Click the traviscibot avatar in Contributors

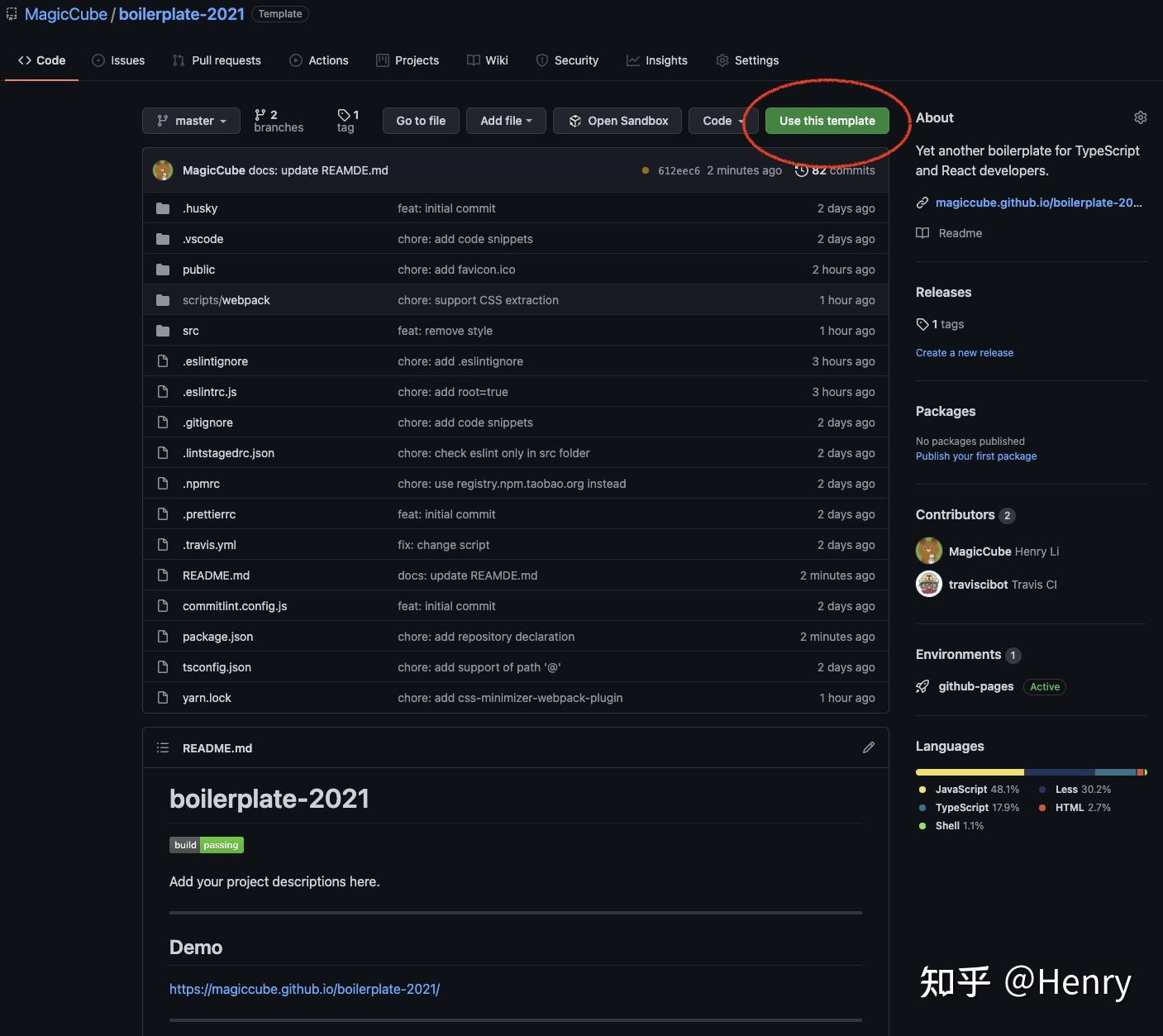[x=929, y=584]
